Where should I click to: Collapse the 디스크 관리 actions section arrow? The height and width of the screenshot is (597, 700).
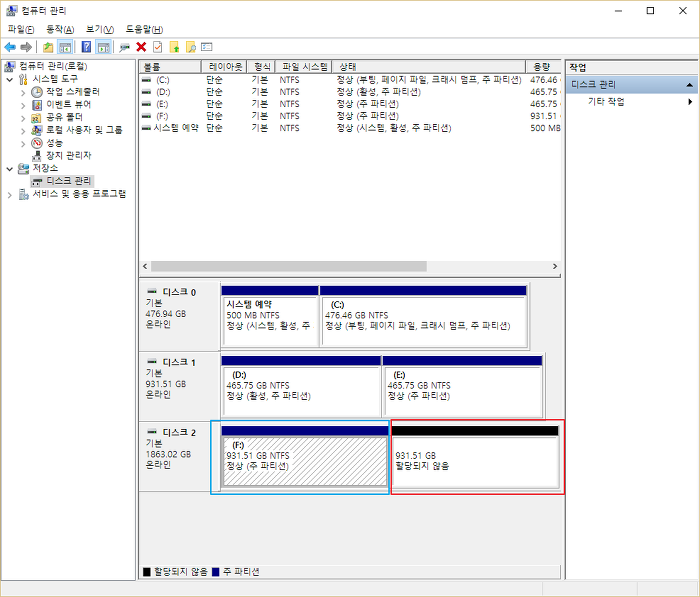pos(689,85)
